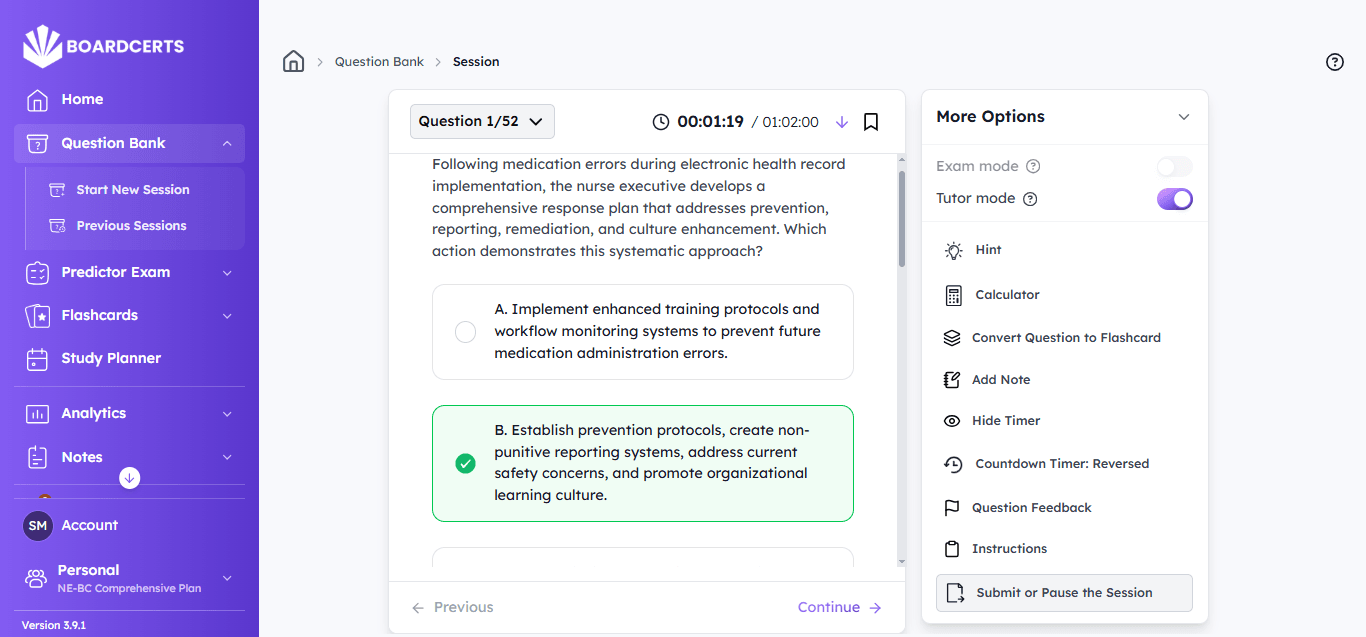Click the question panel vertical scrollbar
Image resolution: width=1366 pixels, height=637 pixels.
coord(901,220)
